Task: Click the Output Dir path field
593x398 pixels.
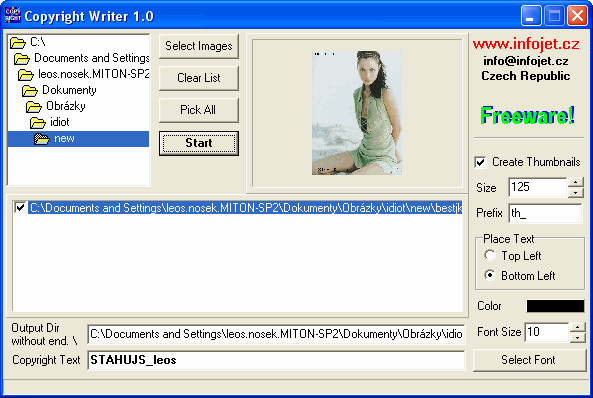Action: click(x=276, y=334)
